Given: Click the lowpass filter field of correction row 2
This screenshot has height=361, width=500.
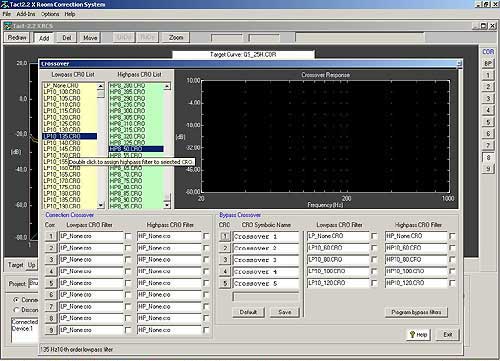Looking at the screenshot, I should (91, 248).
